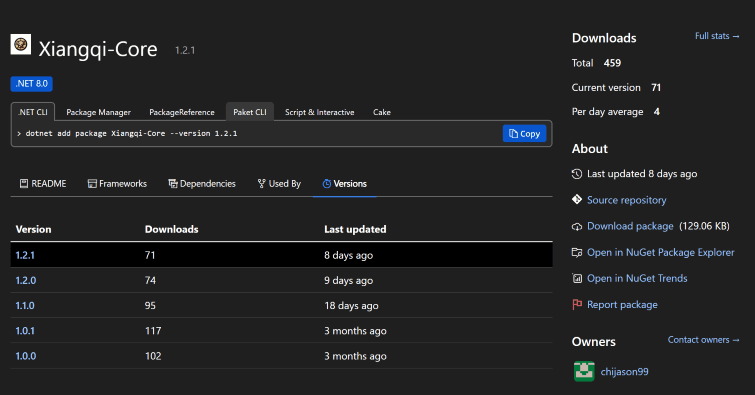Screen dimensions: 755x395
Task: Open version 1.0.1 in the table
Action: pyautogui.click(x=25, y=331)
